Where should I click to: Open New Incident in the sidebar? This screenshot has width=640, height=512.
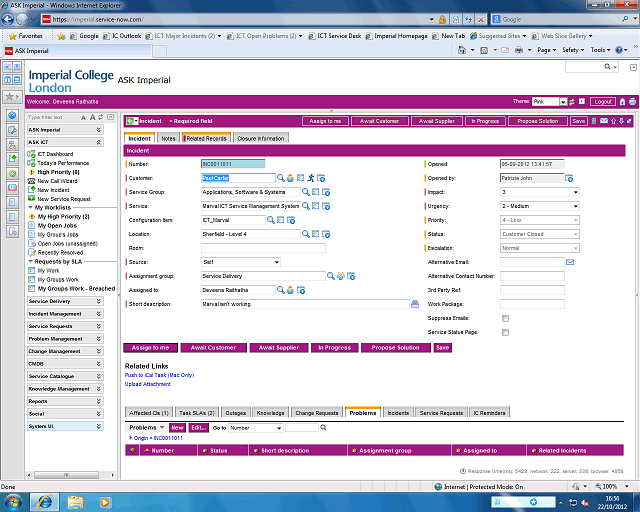click(x=55, y=188)
